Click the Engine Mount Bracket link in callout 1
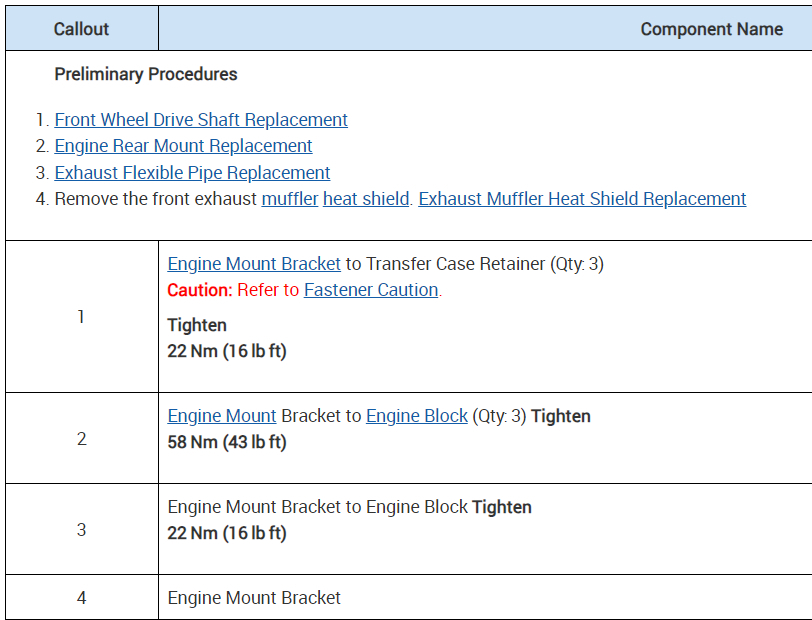This screenshot has height=620, width=812. (x=254, y=264)
